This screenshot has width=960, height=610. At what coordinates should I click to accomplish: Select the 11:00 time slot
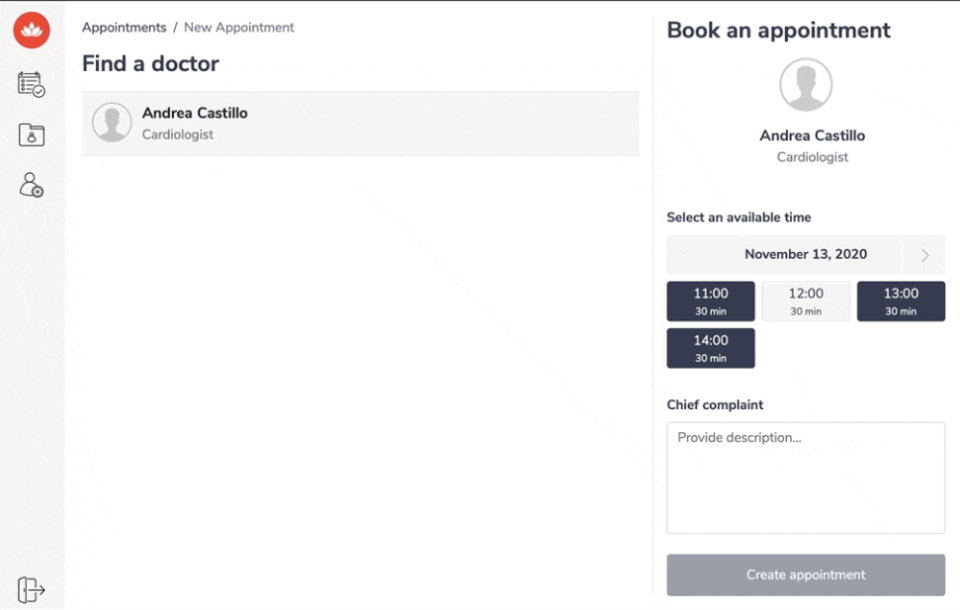click(710, 301)
